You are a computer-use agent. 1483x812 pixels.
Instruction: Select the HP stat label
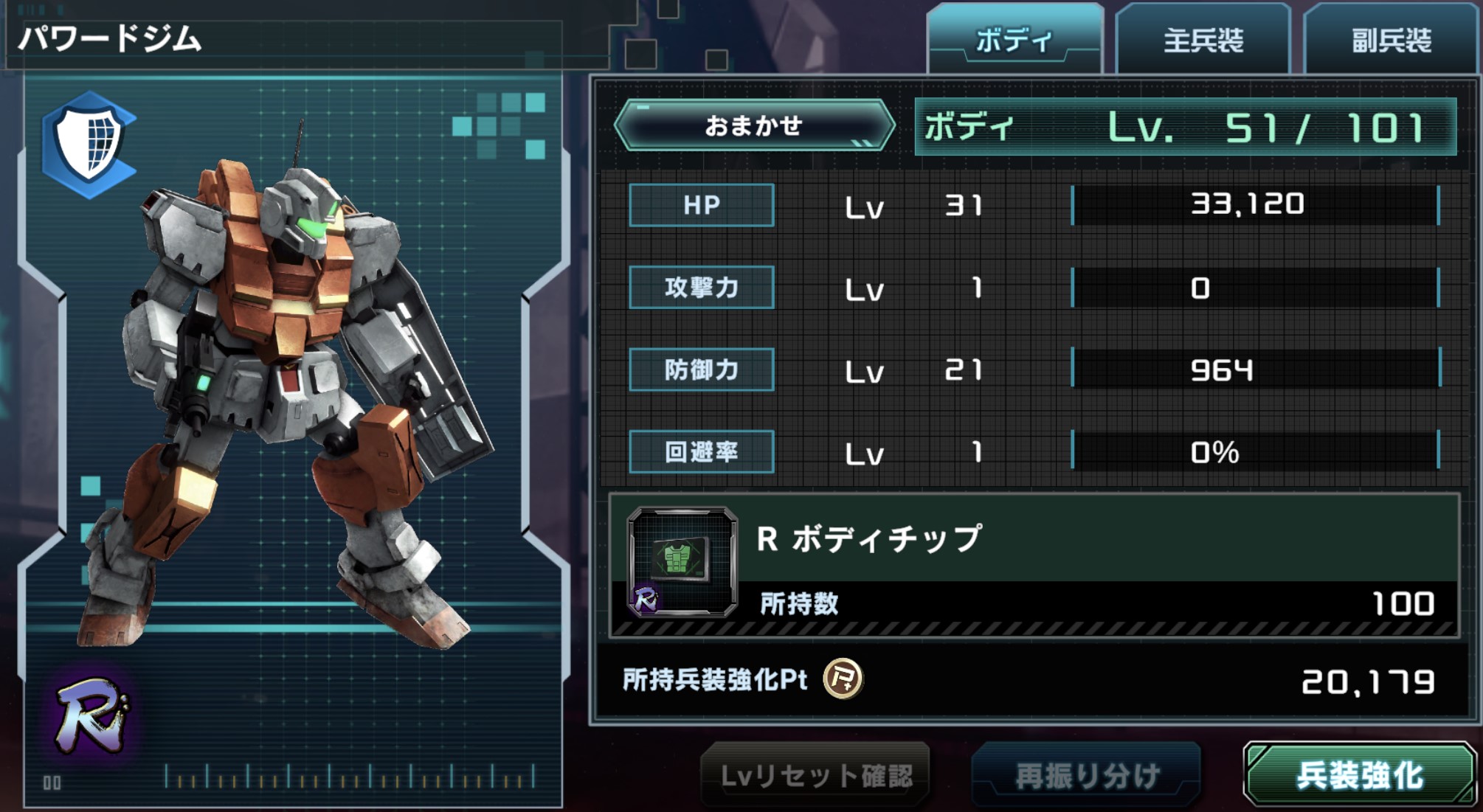pyautogui.click(x=702, y=205)
